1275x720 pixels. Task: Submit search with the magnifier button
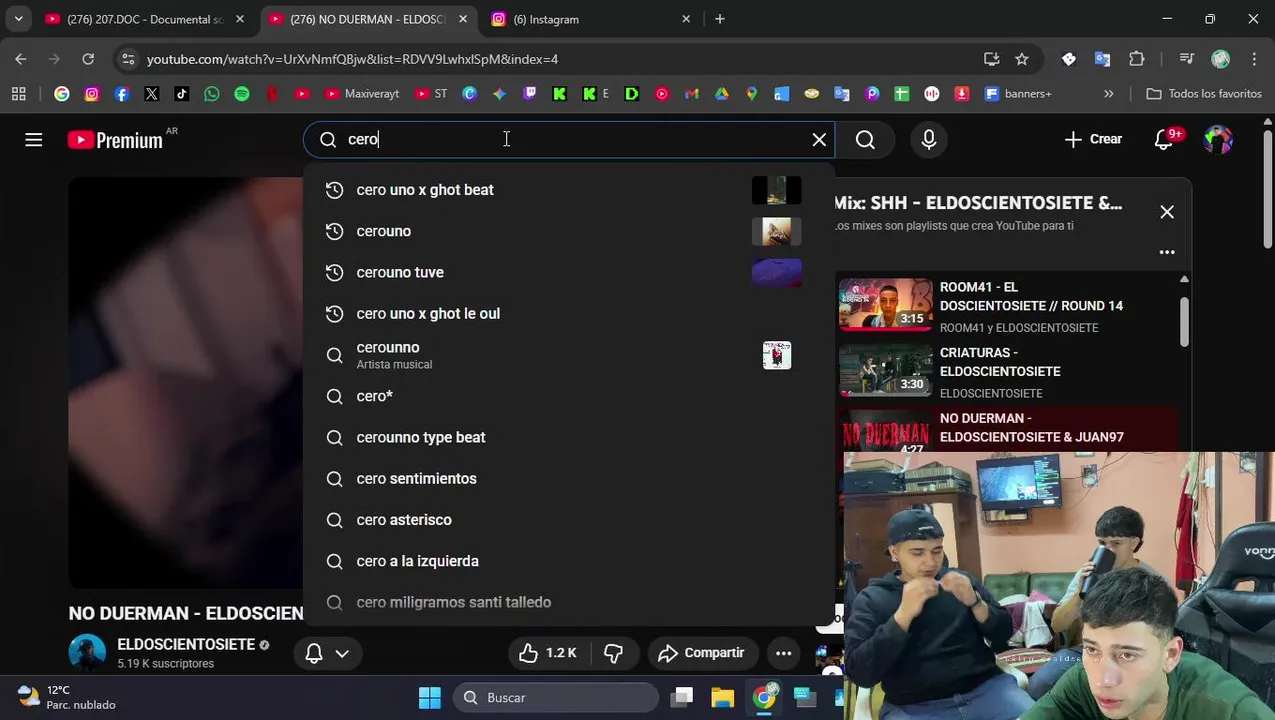coord(865,140)
